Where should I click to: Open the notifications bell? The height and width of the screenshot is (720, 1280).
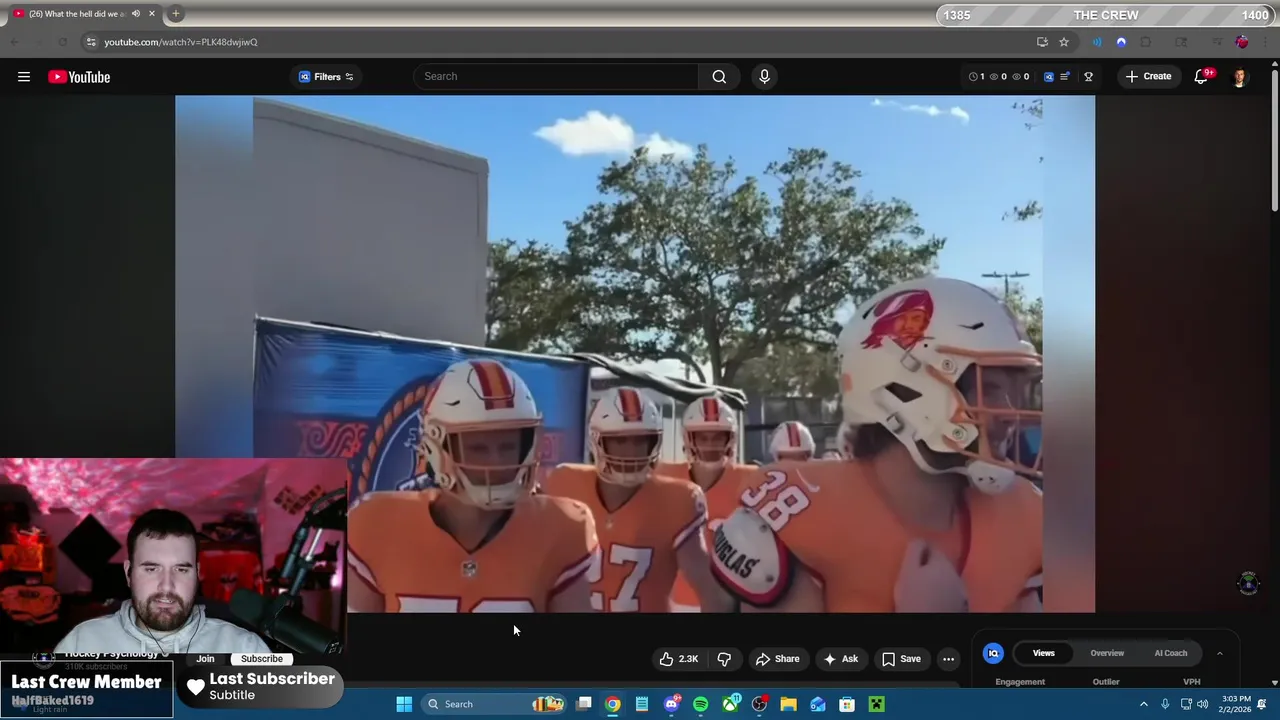tap(1201, 77)
